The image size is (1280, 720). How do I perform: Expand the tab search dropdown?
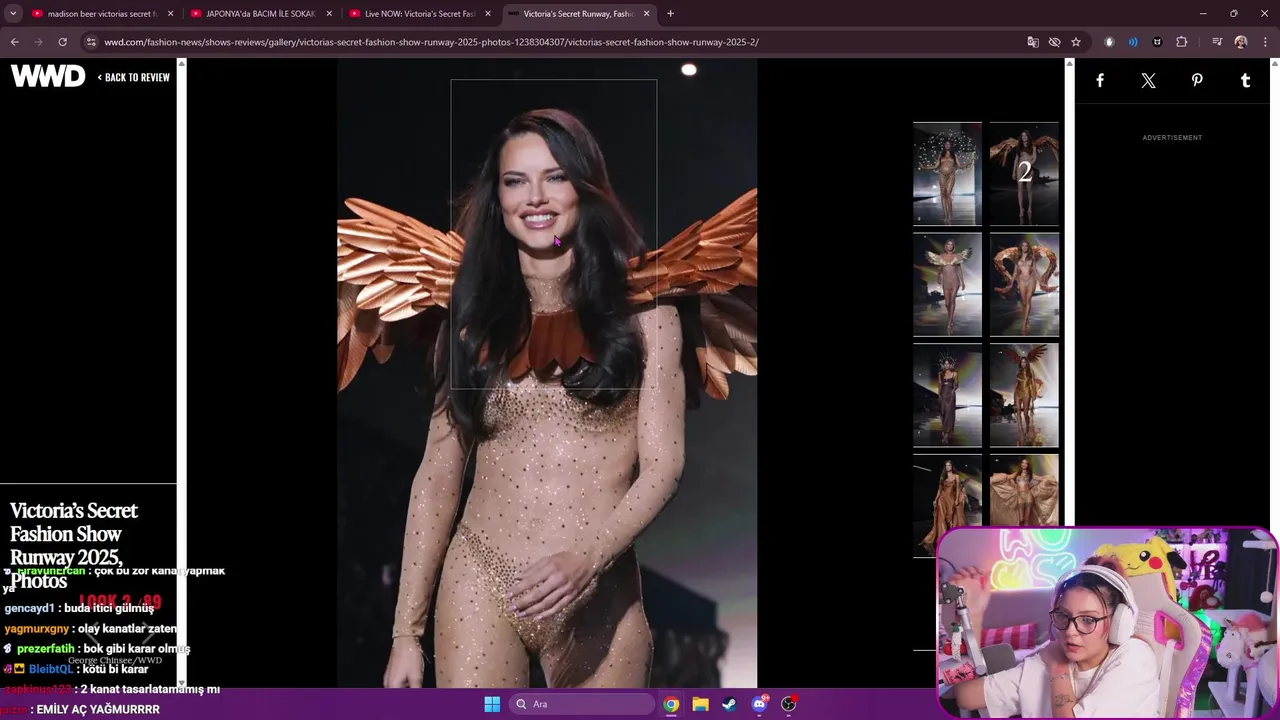[13, 14]
